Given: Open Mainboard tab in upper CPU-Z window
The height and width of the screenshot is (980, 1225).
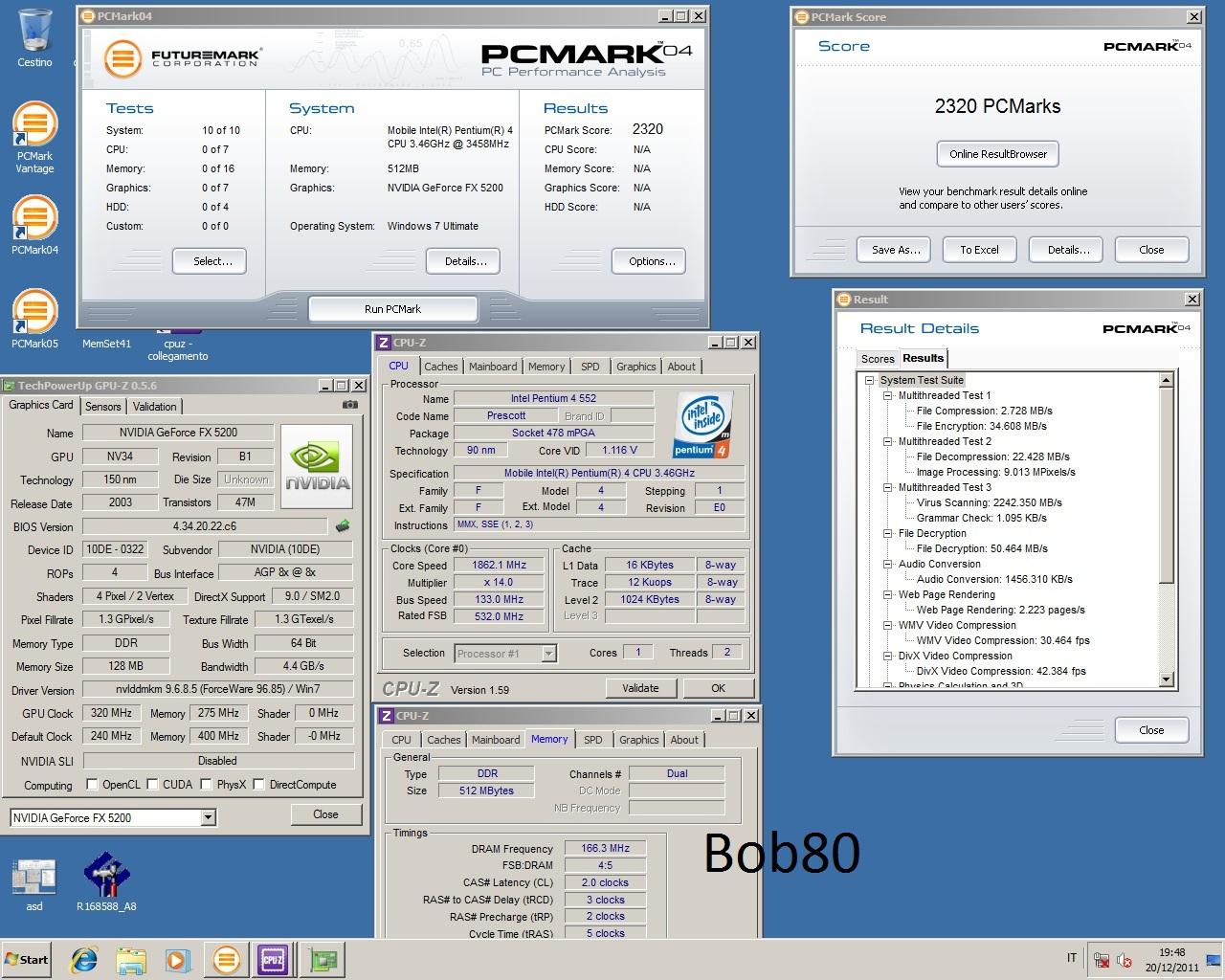Looking at the screenshot, I should tap(493, 367).
